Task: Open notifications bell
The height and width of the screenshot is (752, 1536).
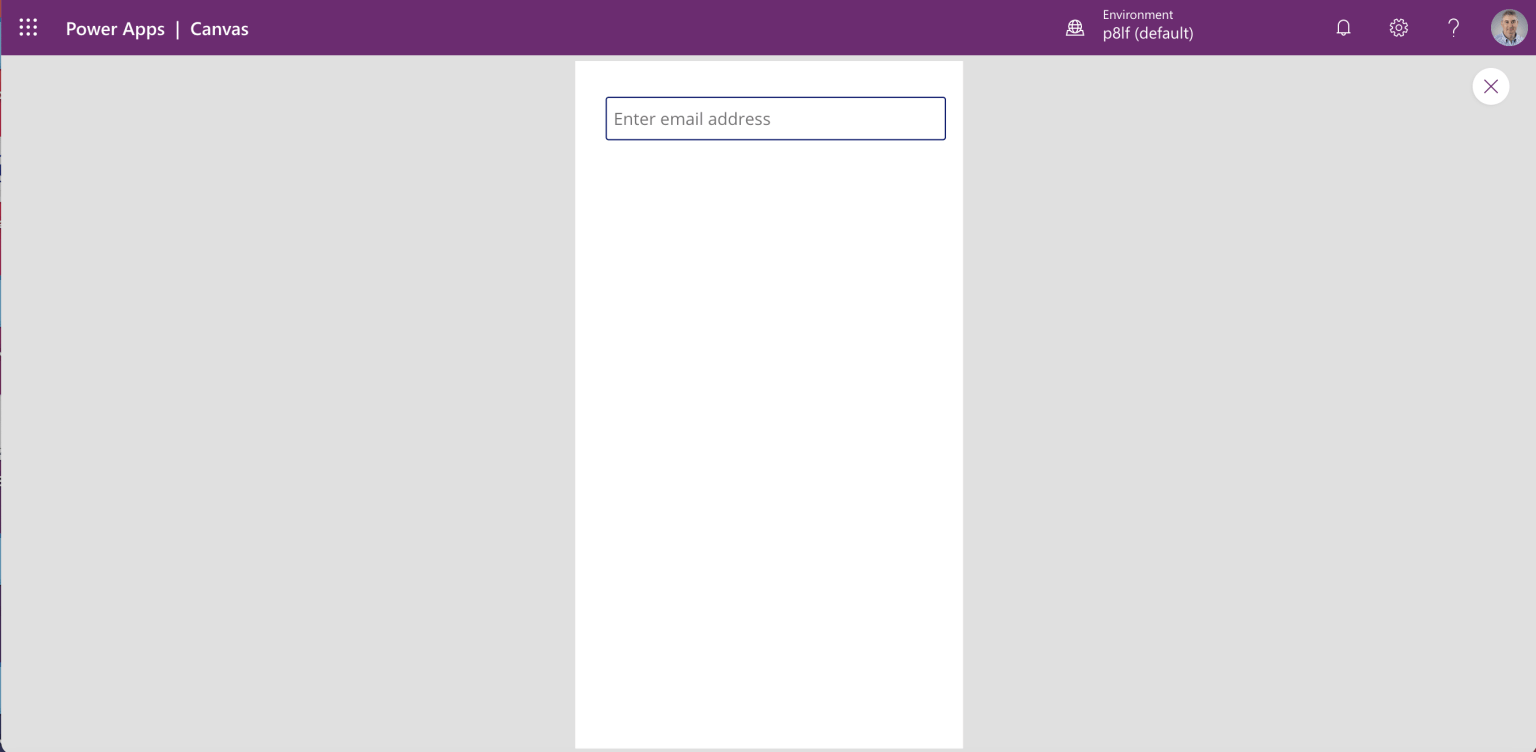Action: click(x=1343, y=28)
